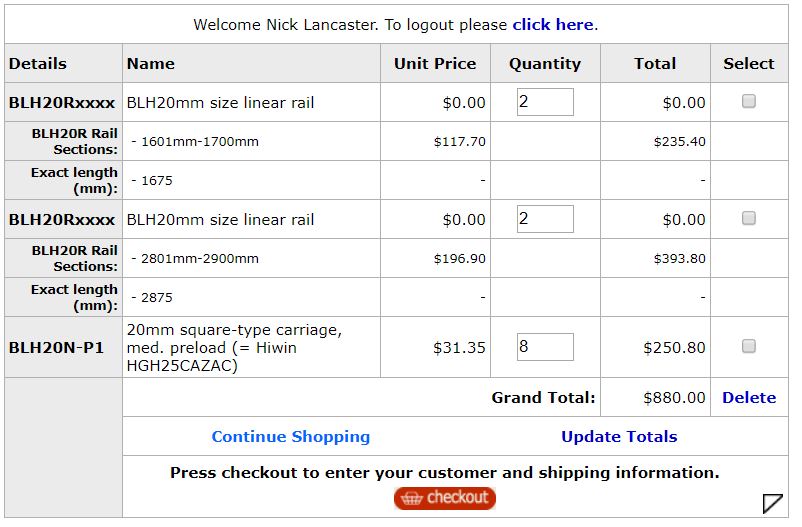Click the second BLH20Rxxxx details code
This screenshot has height=527, width=802.
point(62,219)
